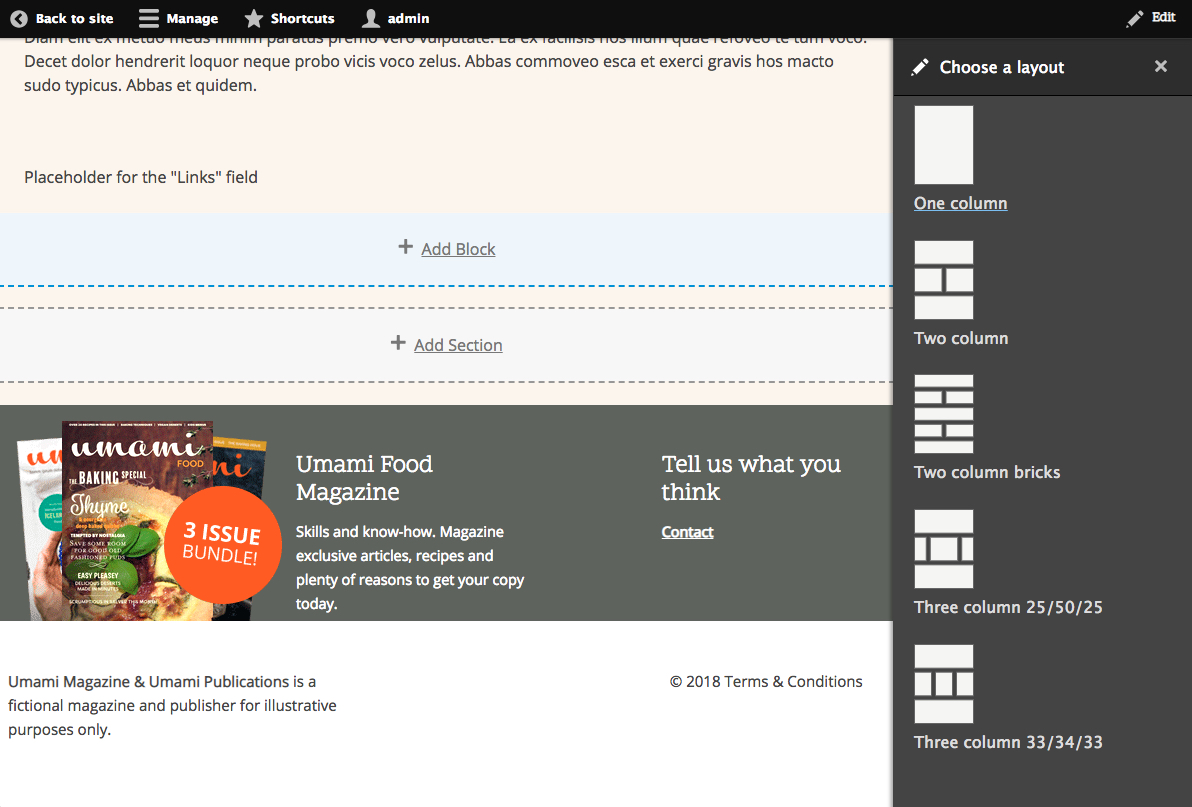Click the plus icon next to Add Block
The width and height of the screenshot is (1192, 807).
click(405, 248)
